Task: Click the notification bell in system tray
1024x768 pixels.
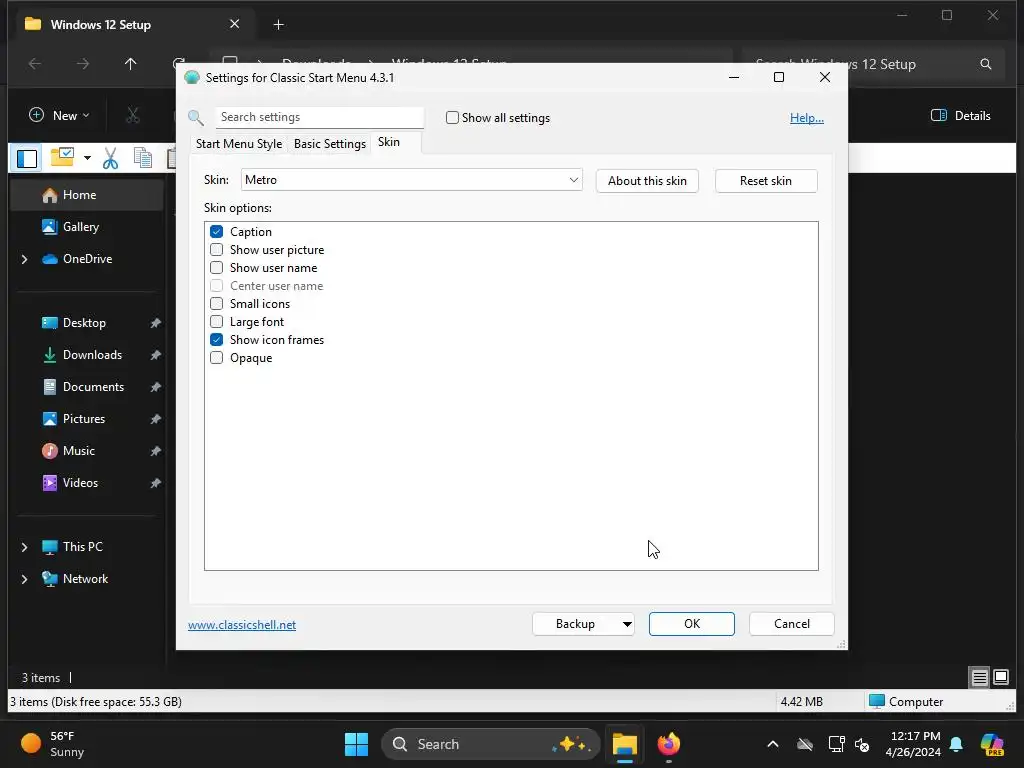Action: [956, 744]
